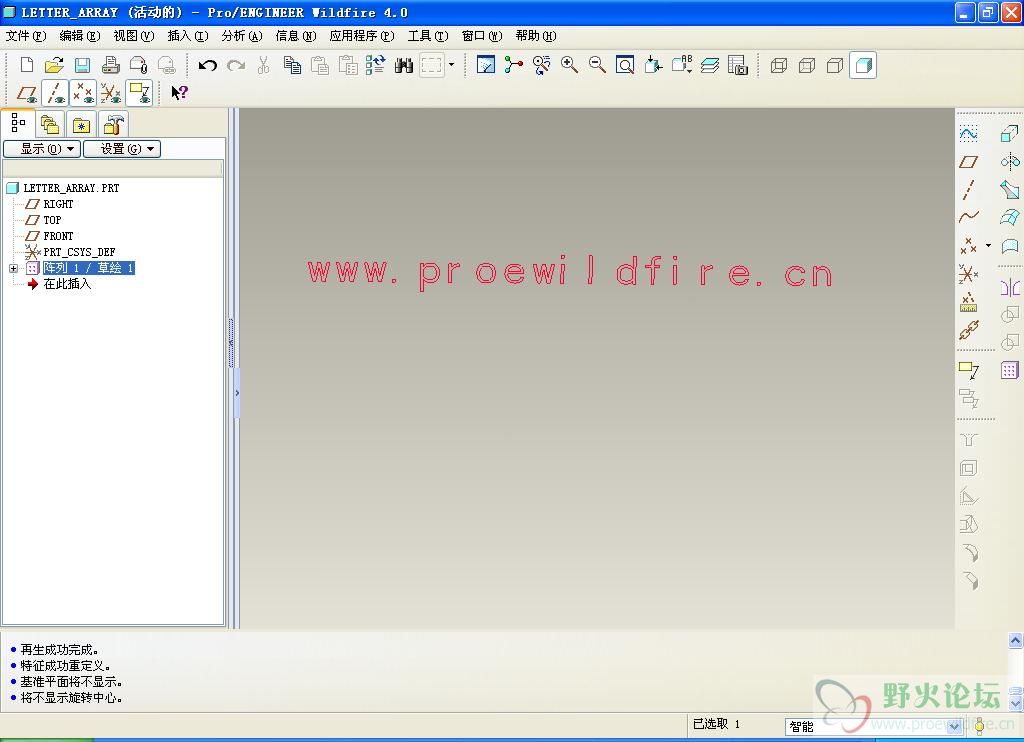Open the 工具(T) menu
Viewport: 1024px width, 742px height.
(x=428, y=36)
